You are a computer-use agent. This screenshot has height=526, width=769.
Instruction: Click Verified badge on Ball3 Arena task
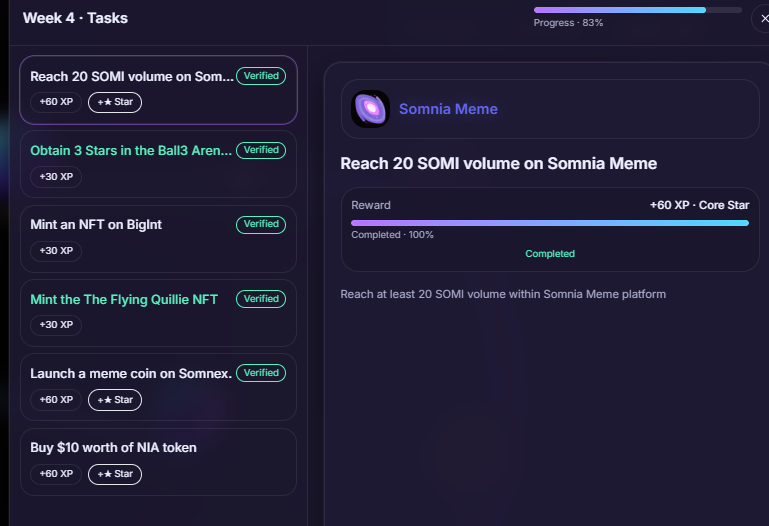(x=261, y=150)
